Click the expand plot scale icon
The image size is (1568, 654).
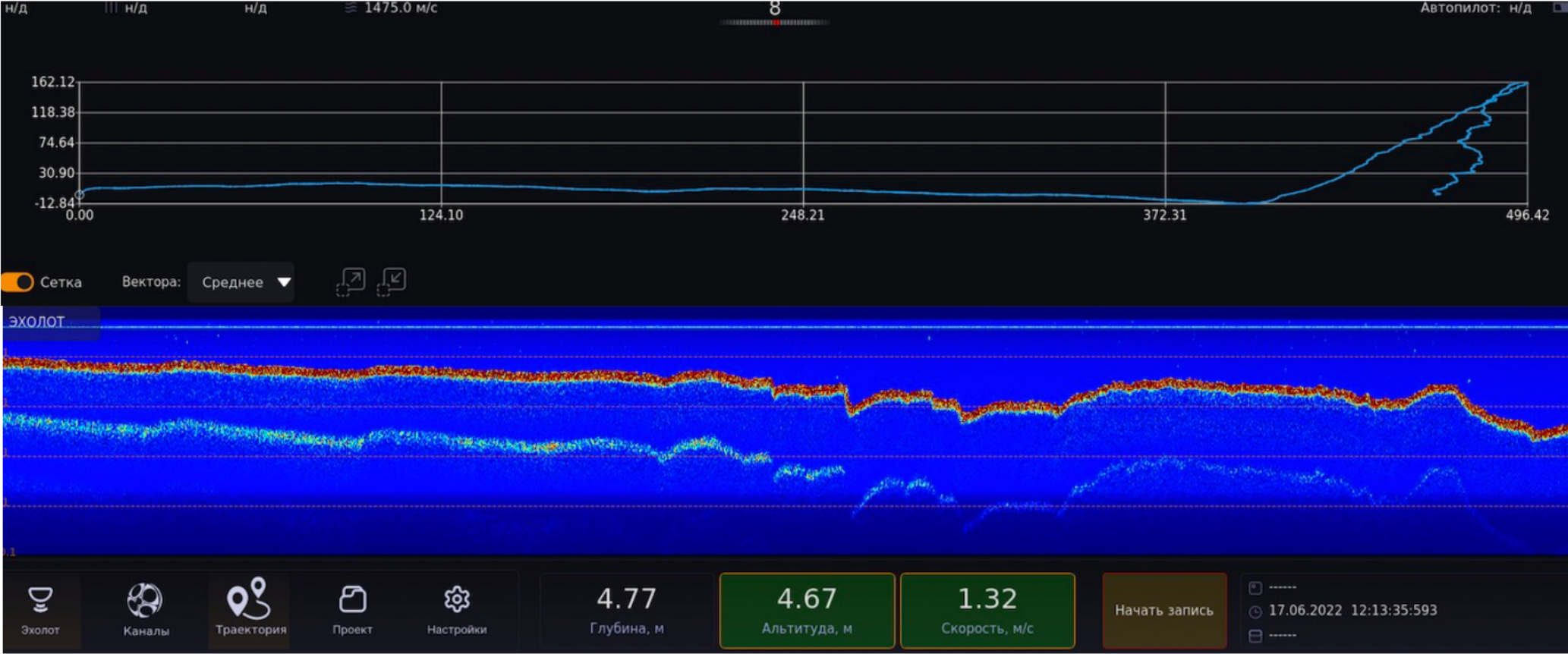pos(351,281)
